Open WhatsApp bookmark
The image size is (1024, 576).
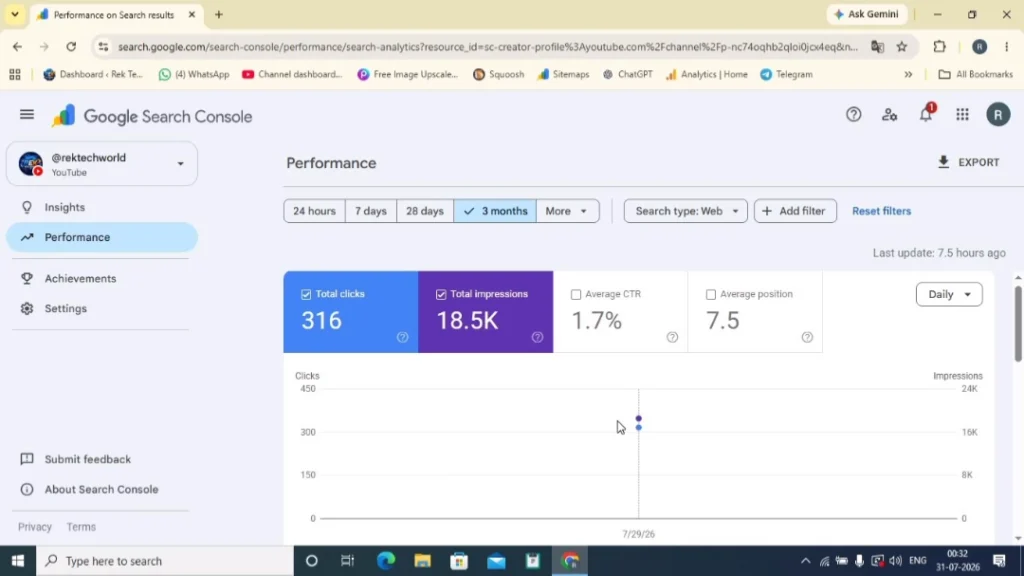pyautogui.click(x=194, y=74)
